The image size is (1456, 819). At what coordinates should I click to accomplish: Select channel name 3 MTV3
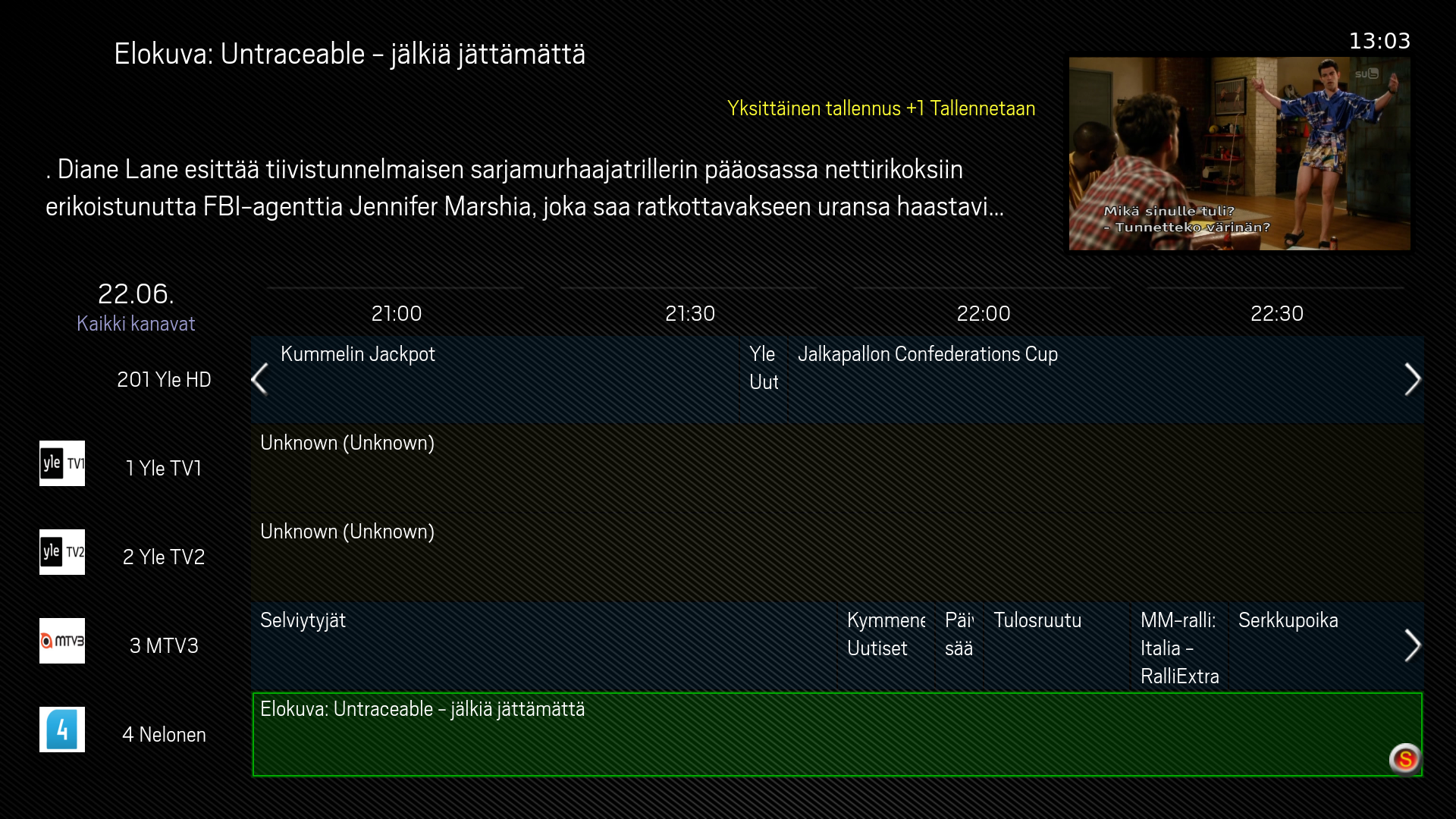(x=164, y=646)
